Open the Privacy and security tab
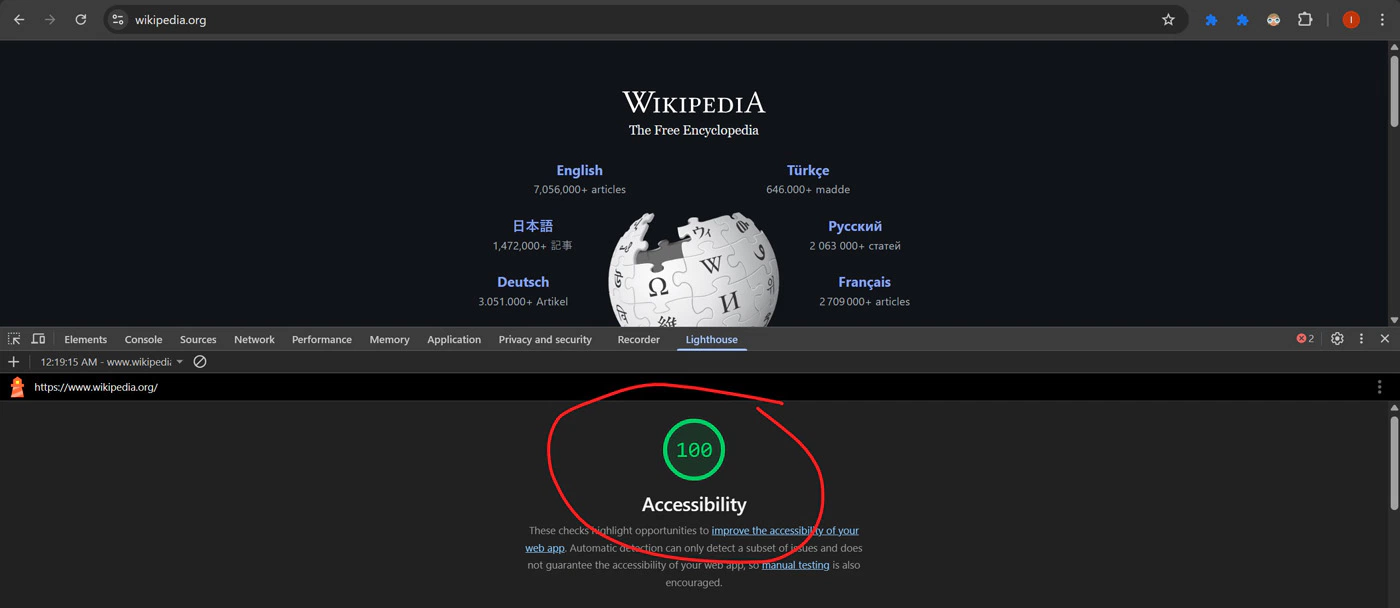Screen dimensions: 1400x608 (x=545, y=340)
